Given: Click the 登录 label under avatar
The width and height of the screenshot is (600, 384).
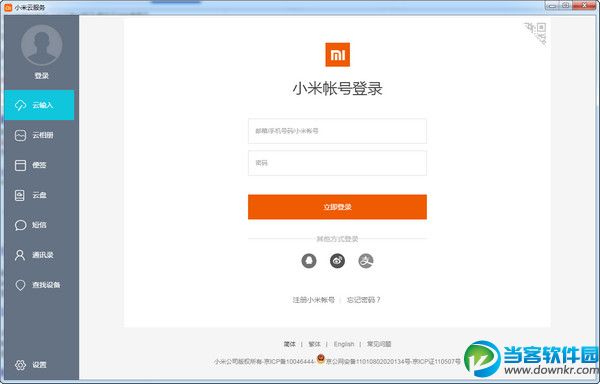Looking at the screenshot, I should pyautogui.click(x=41, y=76).
